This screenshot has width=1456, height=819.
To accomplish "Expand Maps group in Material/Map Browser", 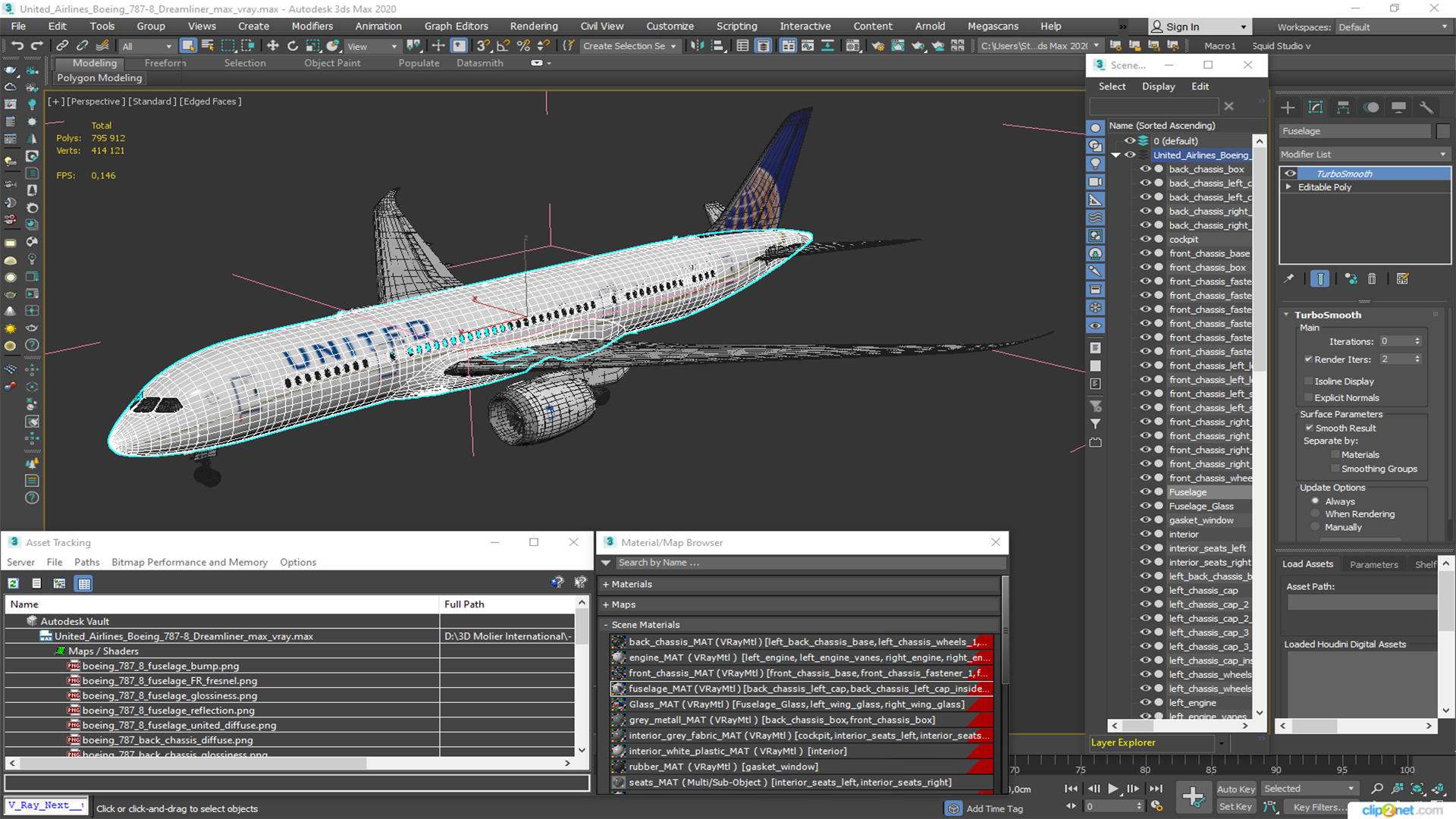I will pyautogui.click(x=606, y=605).
